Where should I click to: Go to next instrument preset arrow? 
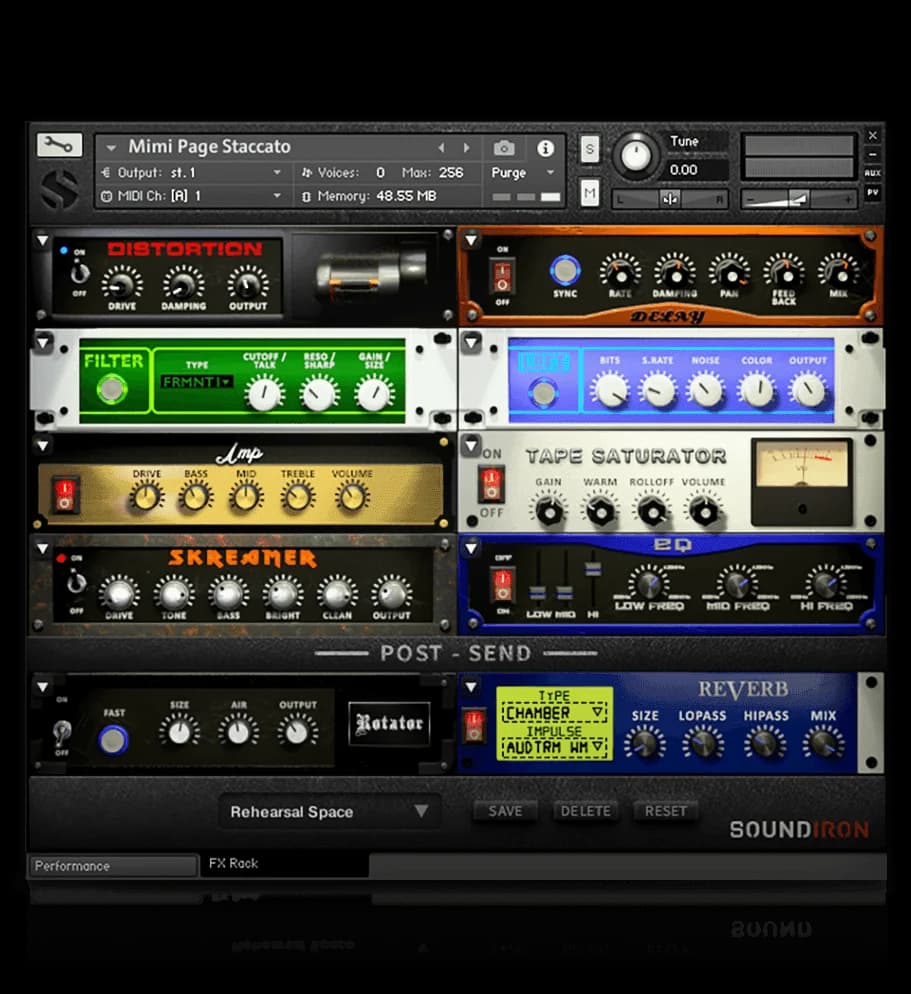(466, 148)
